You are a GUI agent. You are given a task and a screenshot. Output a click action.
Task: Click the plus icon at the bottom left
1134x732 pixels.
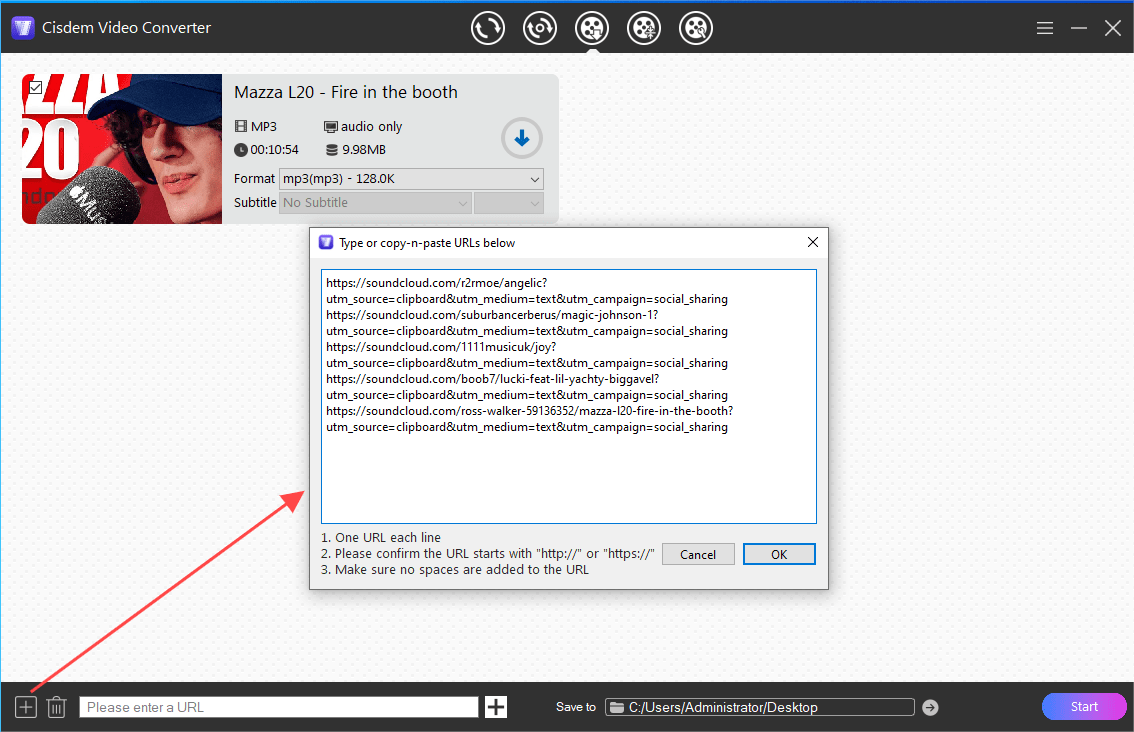pos(25,706)
